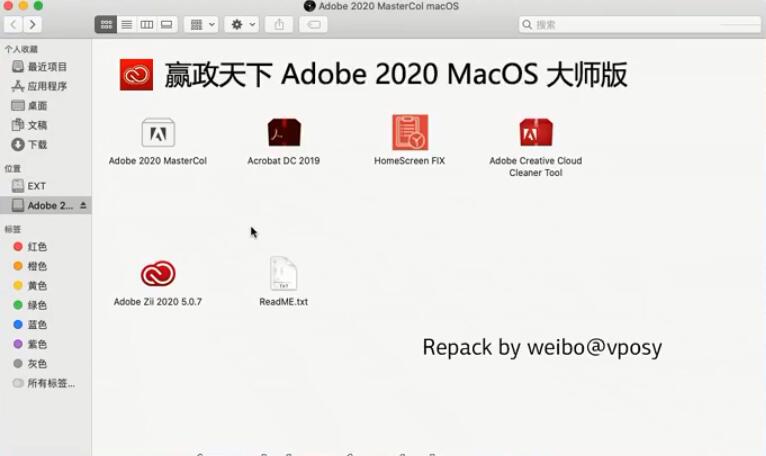766x456 pixels.
Task: Eject the Adobe 2... mounted volume
Action: pos(83,206)
